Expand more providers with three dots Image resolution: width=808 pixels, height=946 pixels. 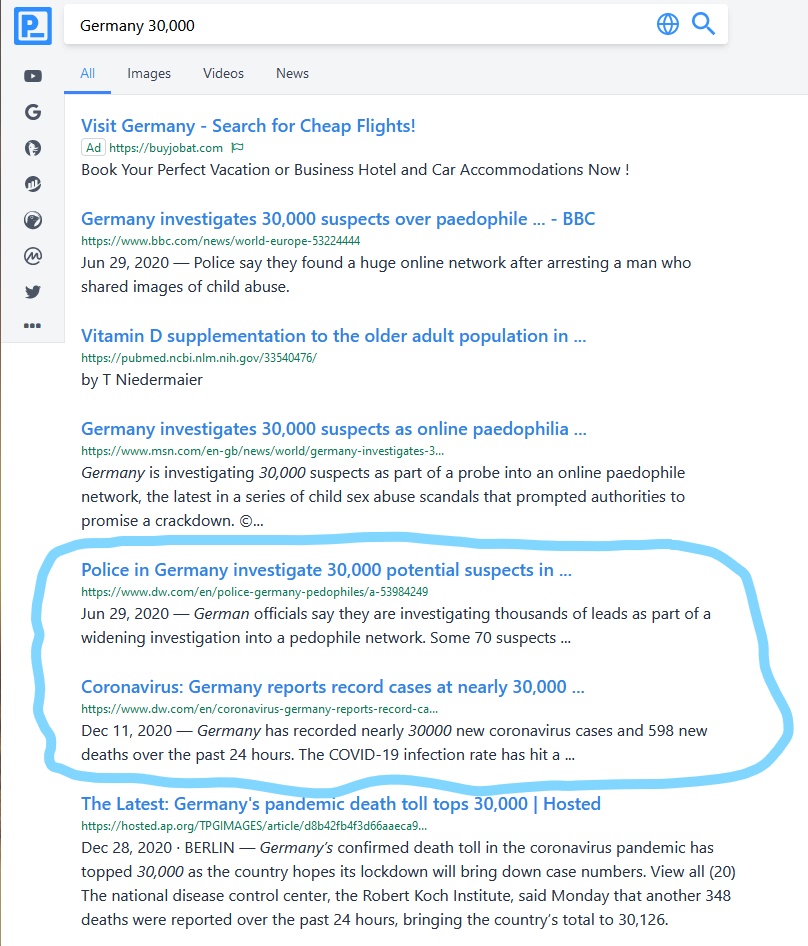[33, 325]
